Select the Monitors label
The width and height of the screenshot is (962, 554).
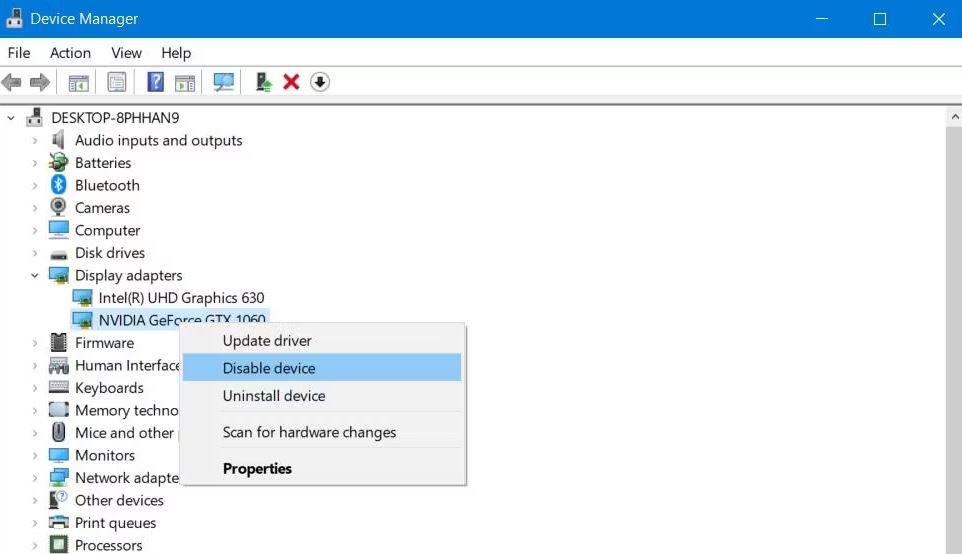tap(105, 455)
